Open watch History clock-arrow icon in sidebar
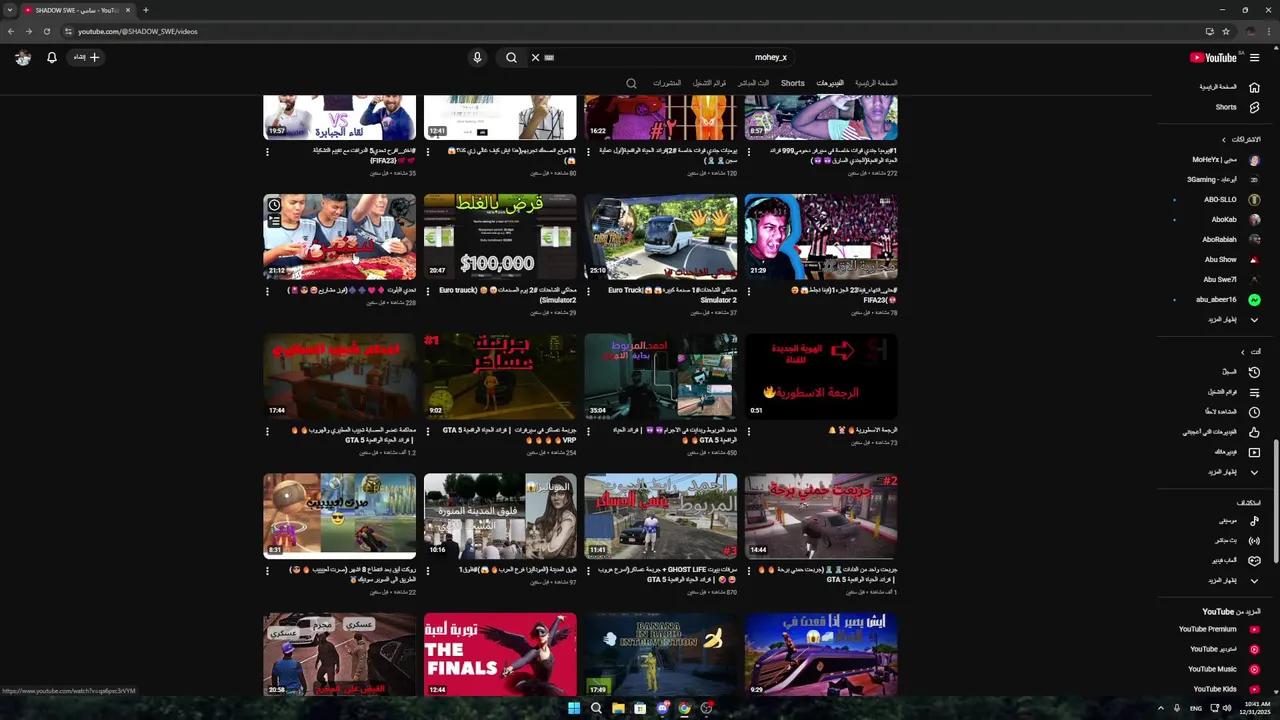Viewport: 1280px width, 720px height. coord(1254,372)
